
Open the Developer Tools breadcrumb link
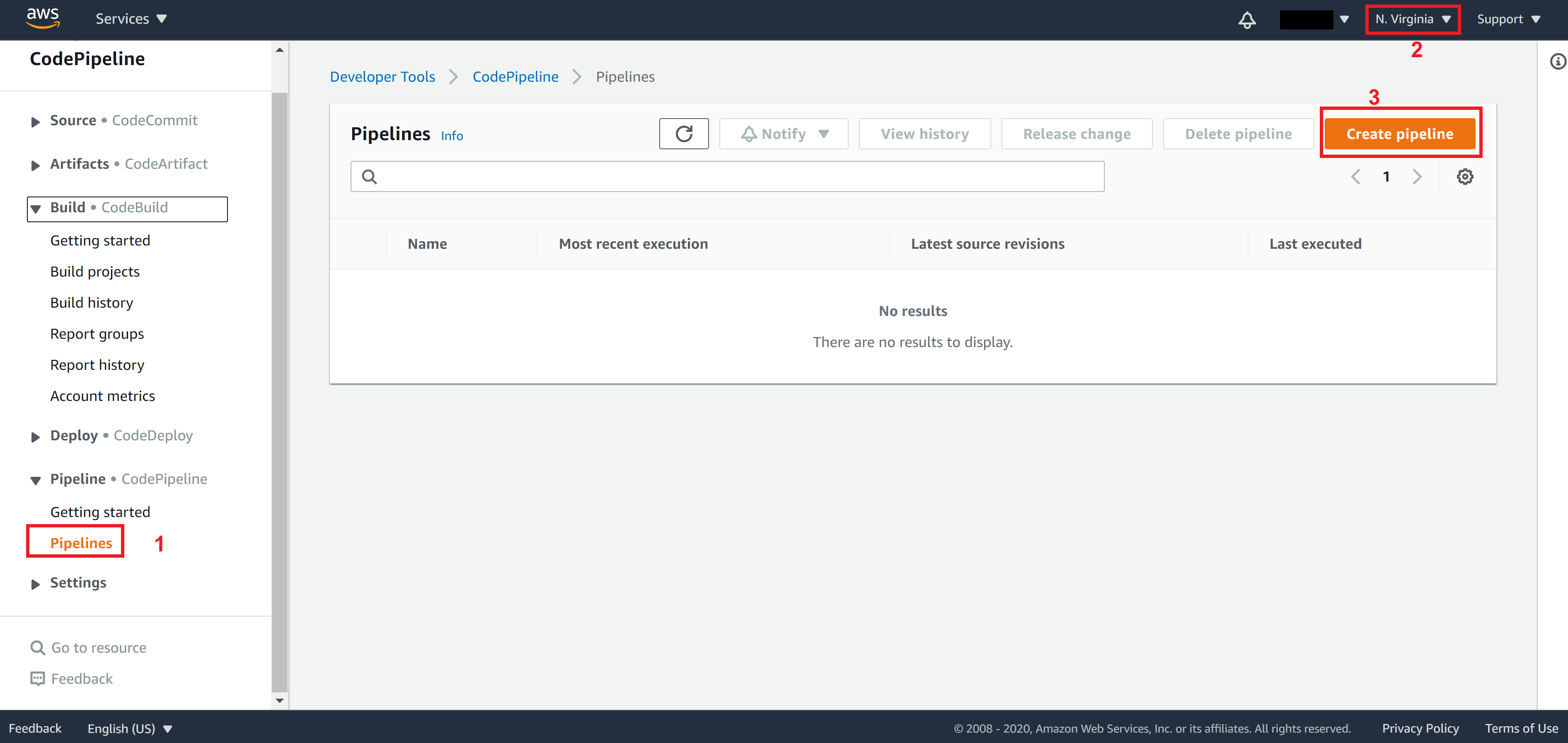tap(382, 77)
